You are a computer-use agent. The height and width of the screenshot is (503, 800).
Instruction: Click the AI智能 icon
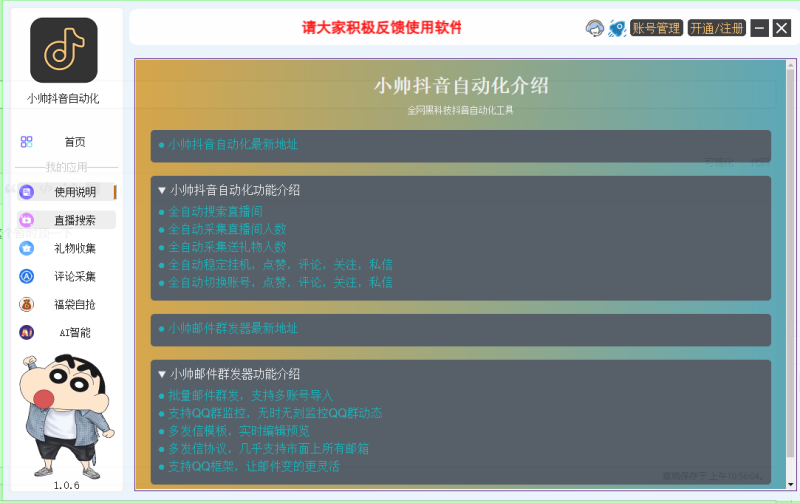pos(27,332)
